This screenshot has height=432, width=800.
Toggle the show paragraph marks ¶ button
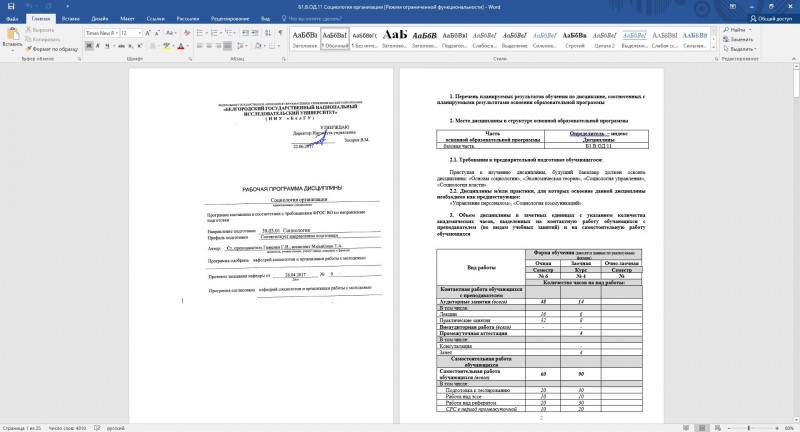click(x=281, y=33)
